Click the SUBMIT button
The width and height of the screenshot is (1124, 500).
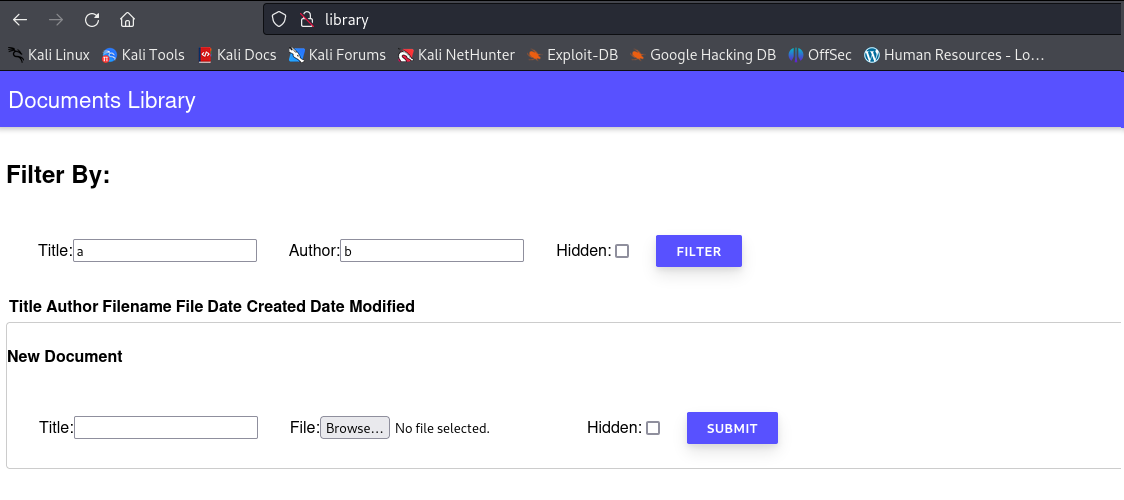pos(732,428)
